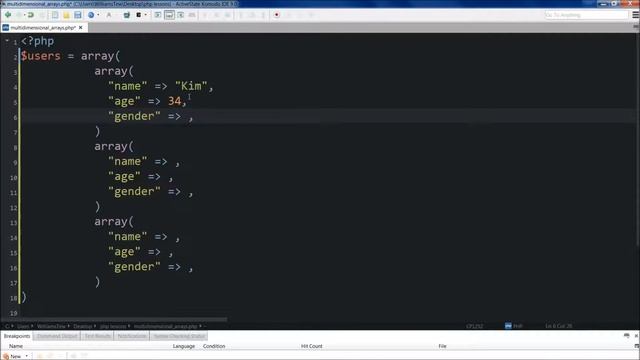Viewport: 640px width, 360px height.
Task: Click the editor vertical scrollbar
Action: [637, 139]
